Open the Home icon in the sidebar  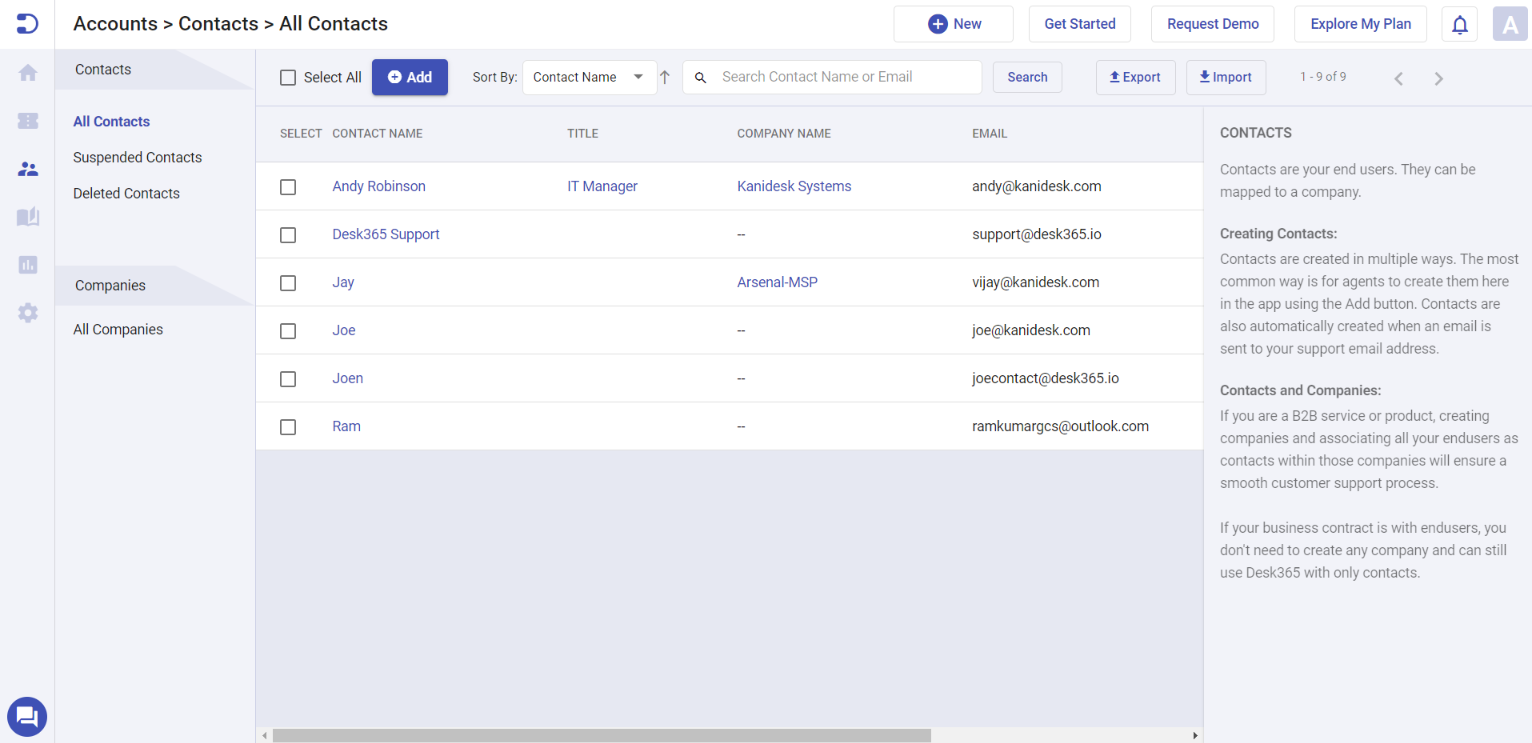(27, 72)
